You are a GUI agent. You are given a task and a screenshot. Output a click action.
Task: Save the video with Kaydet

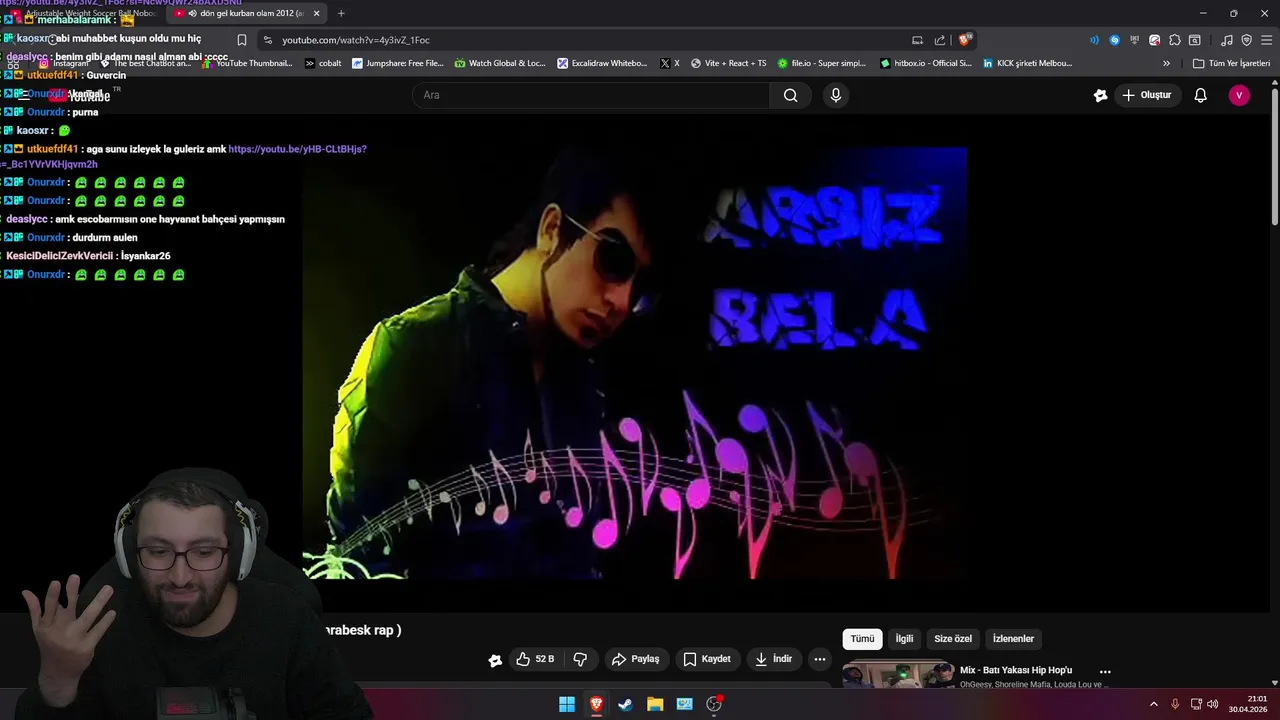pyautogui.click(x=707, y=659)
